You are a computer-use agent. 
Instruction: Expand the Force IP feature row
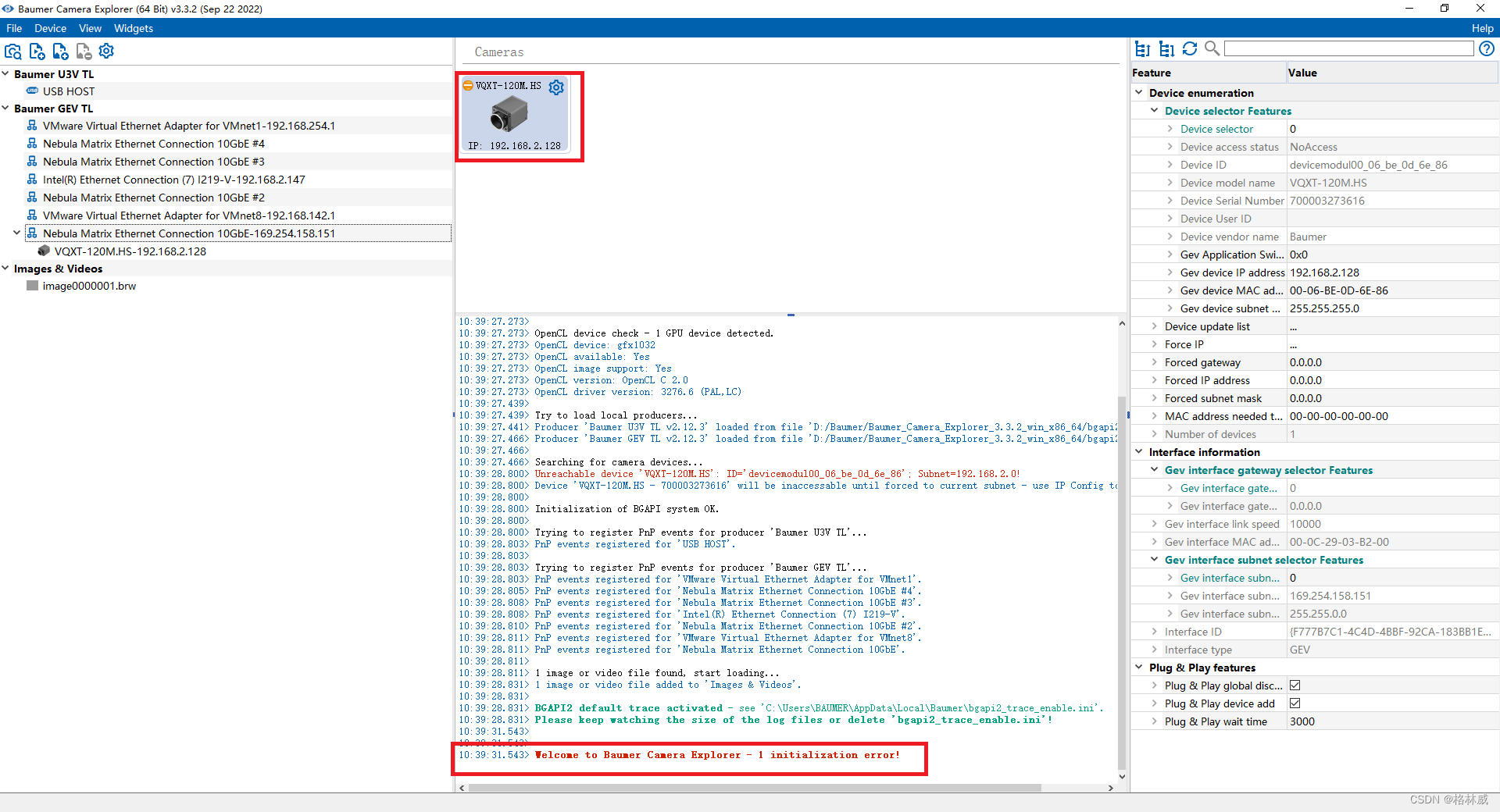[1155, 344]
